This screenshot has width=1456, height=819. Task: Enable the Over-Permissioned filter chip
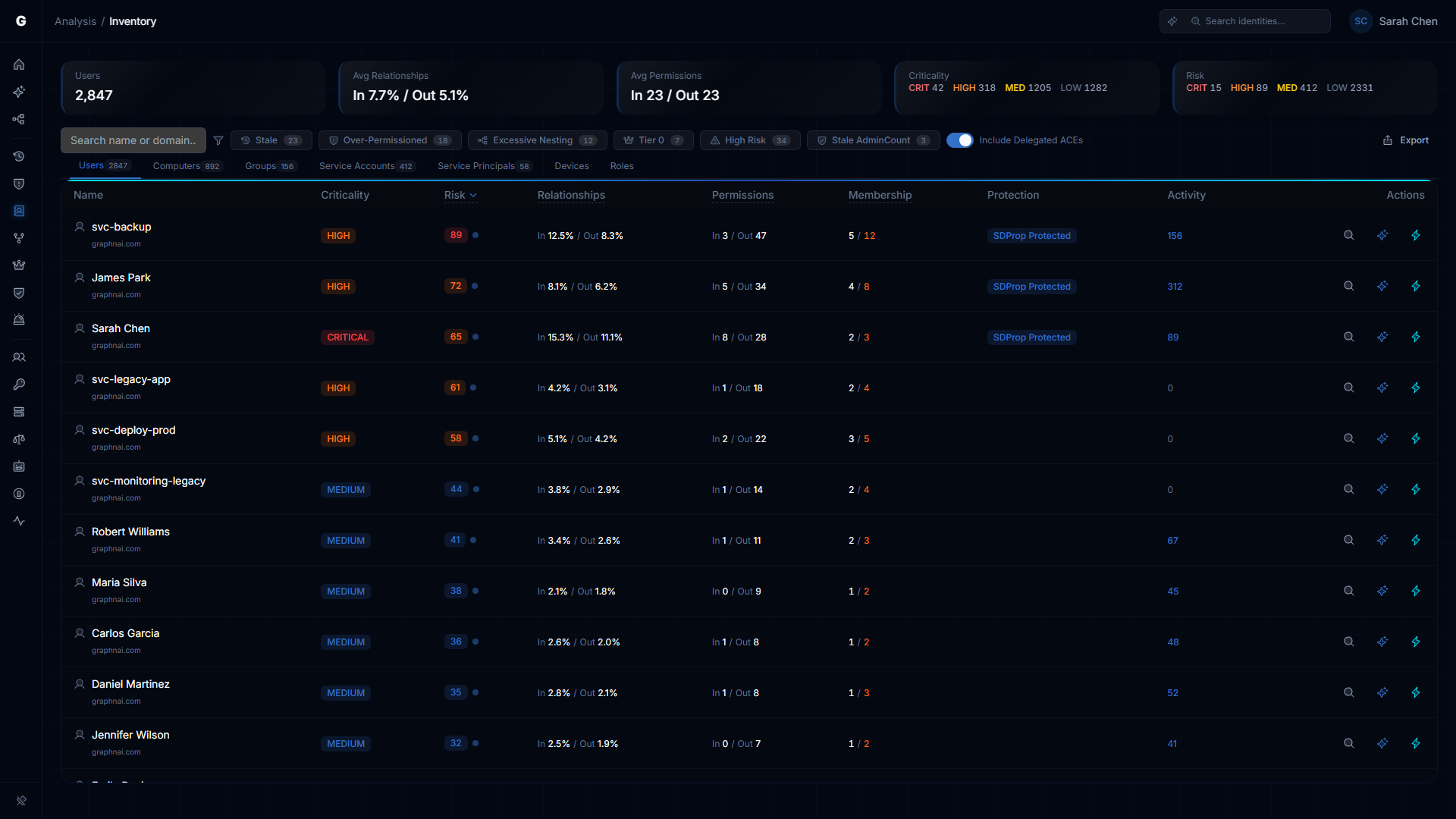390,140
